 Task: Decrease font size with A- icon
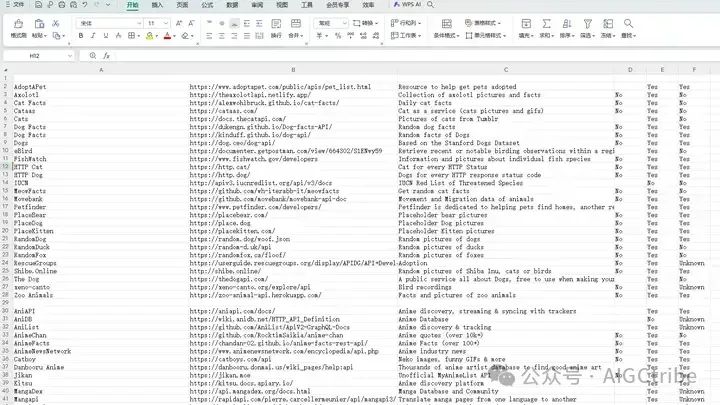pyautogui.click(x=191, y=23)
